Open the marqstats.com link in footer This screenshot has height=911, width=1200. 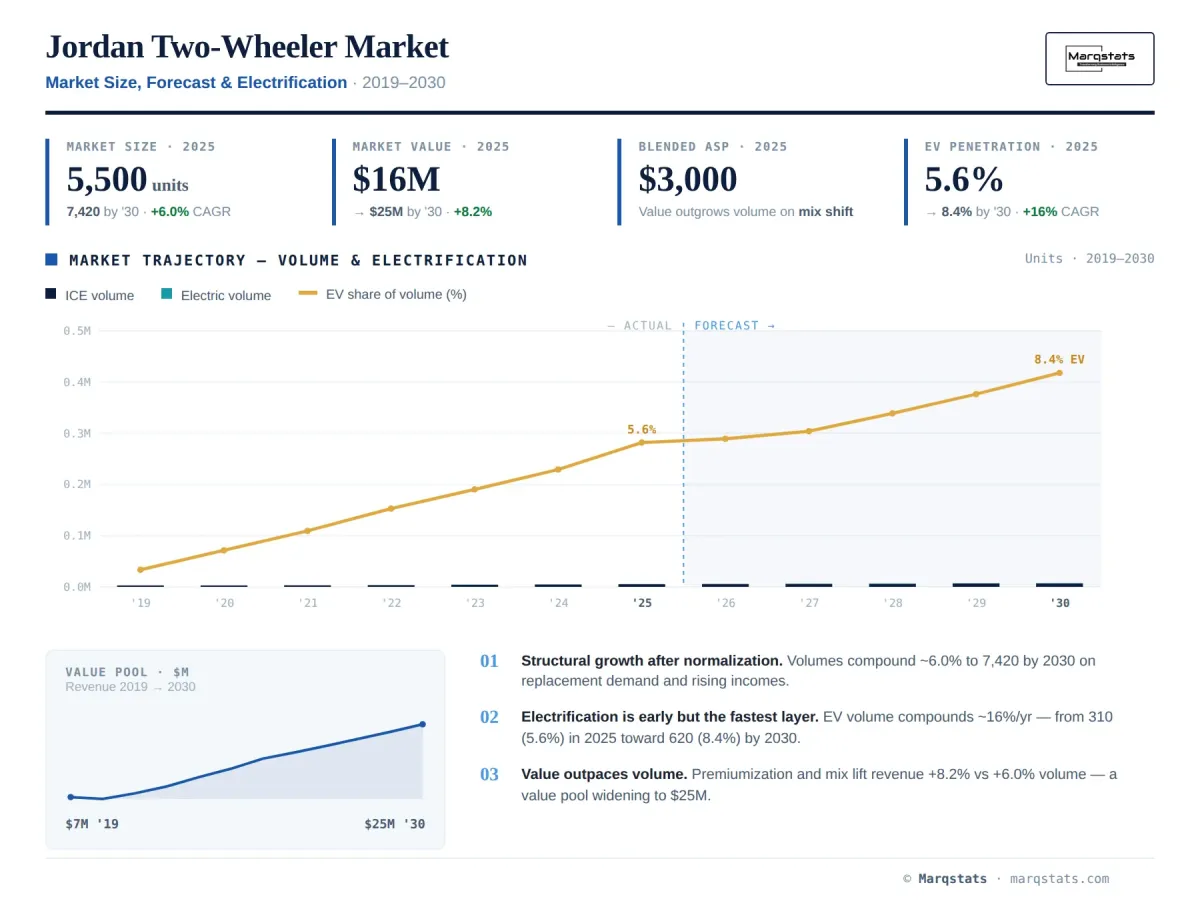pyautogui.click(x=1059, y=879)
